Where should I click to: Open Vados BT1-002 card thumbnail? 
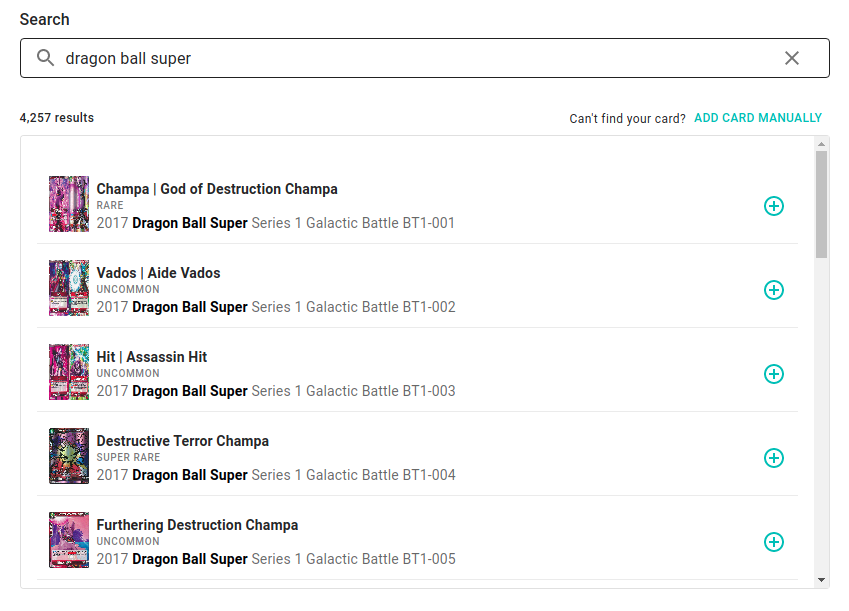(69, 288)
